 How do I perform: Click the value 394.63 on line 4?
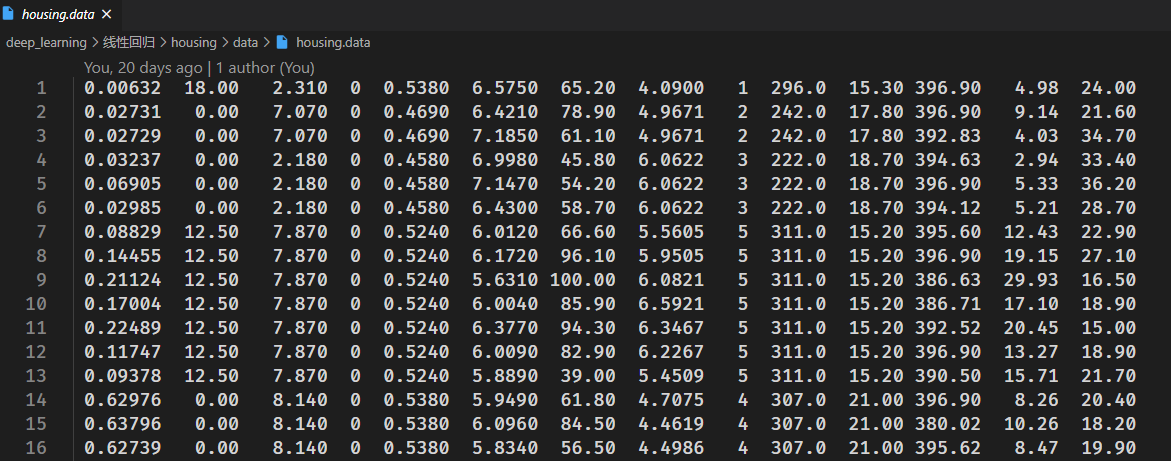click(948, 160)
